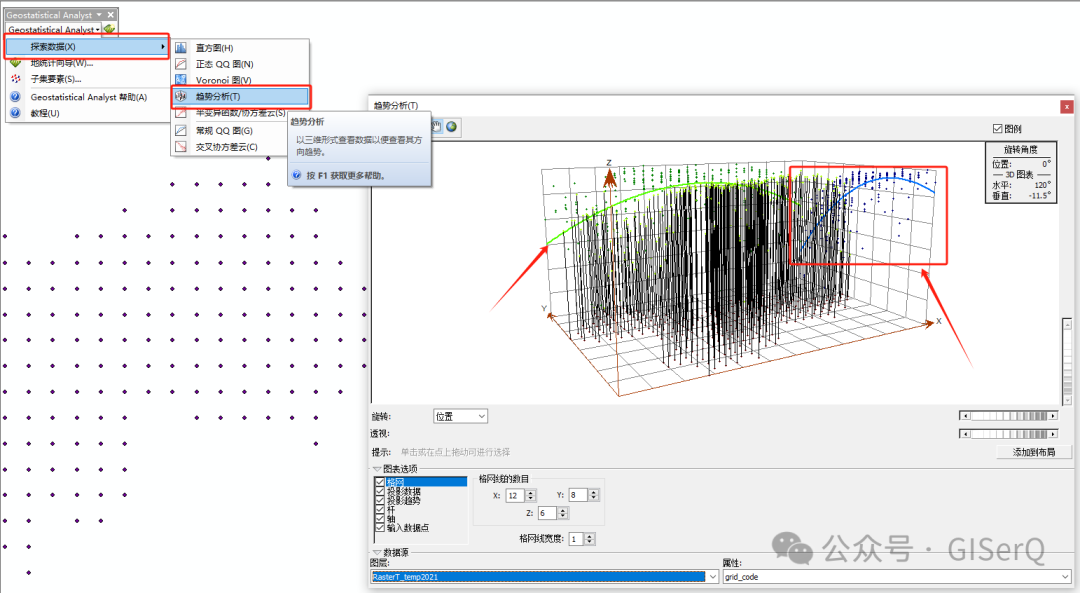The width and height of the screenshot is (1080, 593).
Task: Toggle the input data points (输入数据点) checkbox
Action: point(380,527)
